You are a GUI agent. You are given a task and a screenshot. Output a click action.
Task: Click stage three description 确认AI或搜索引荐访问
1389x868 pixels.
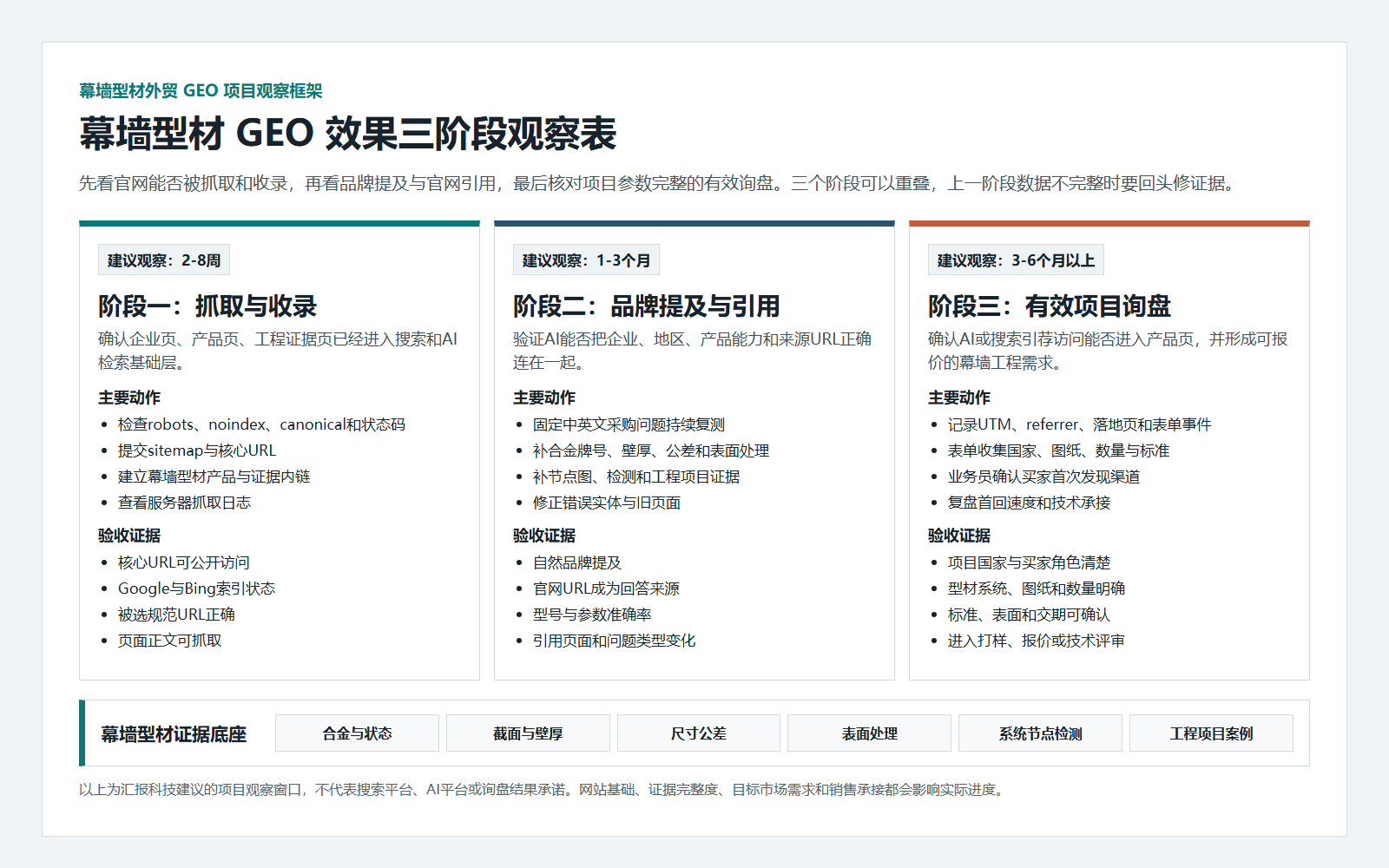coord(1108,351)
